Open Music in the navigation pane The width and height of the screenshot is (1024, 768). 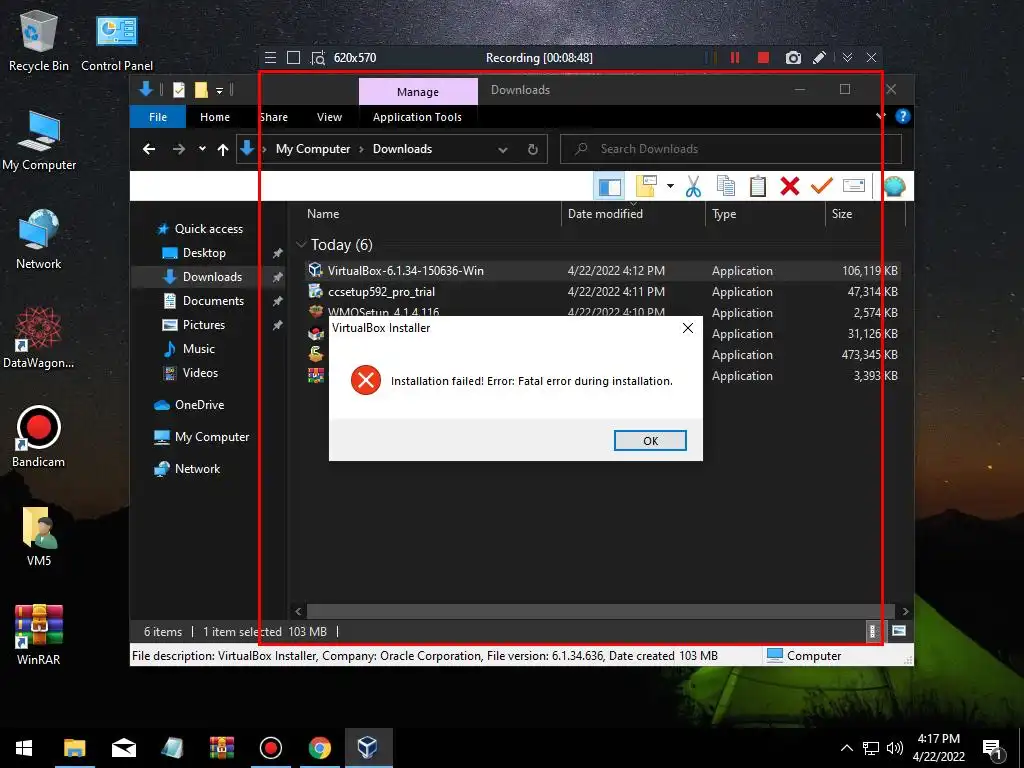click(199, 349)
